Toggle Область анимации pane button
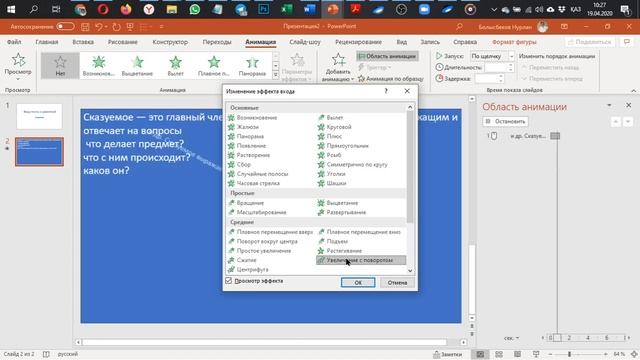Viewport: 640px width, 360px height. pos(387,56)
